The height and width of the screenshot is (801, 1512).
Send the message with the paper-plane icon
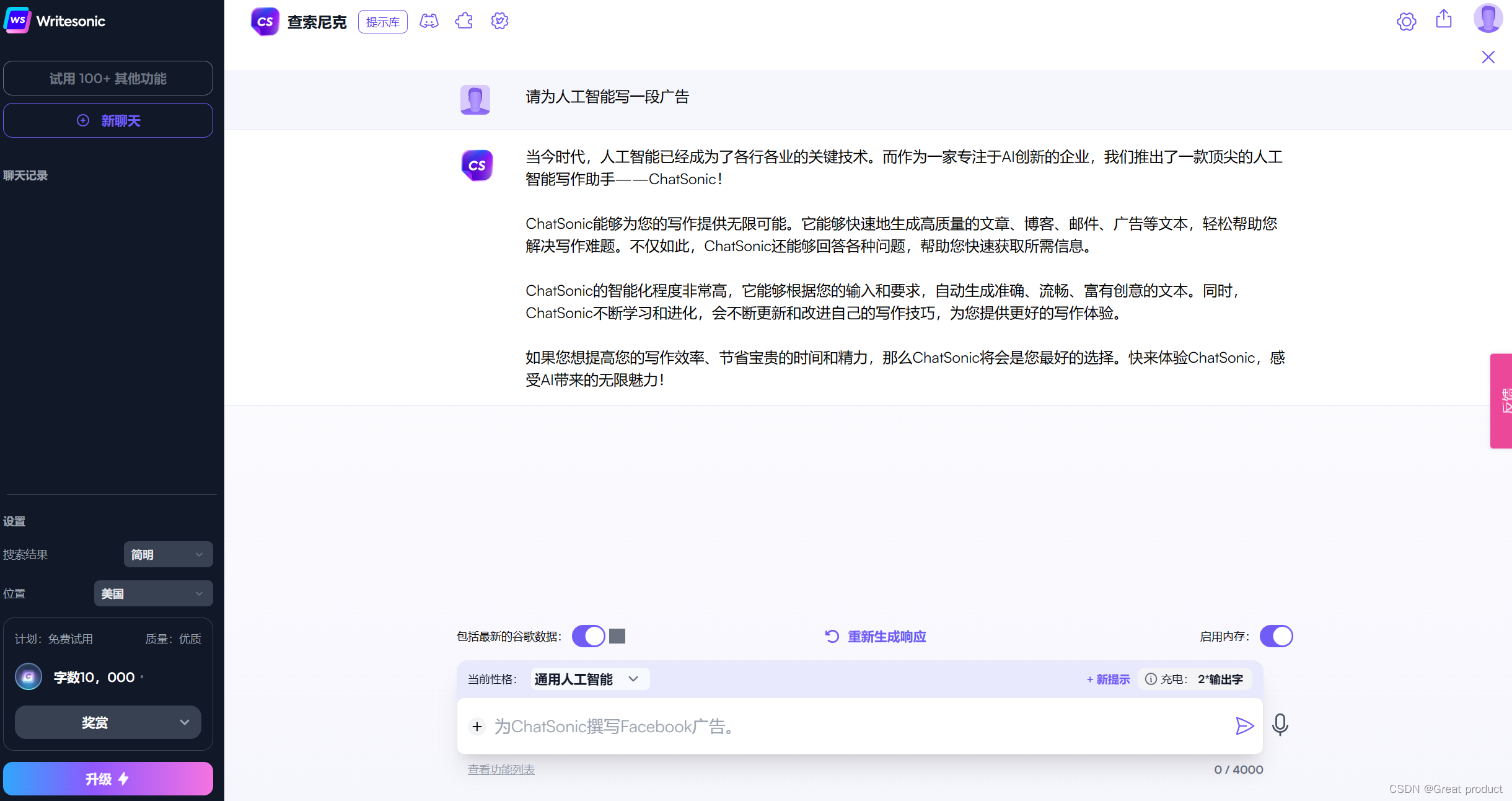pos(1244,726)
